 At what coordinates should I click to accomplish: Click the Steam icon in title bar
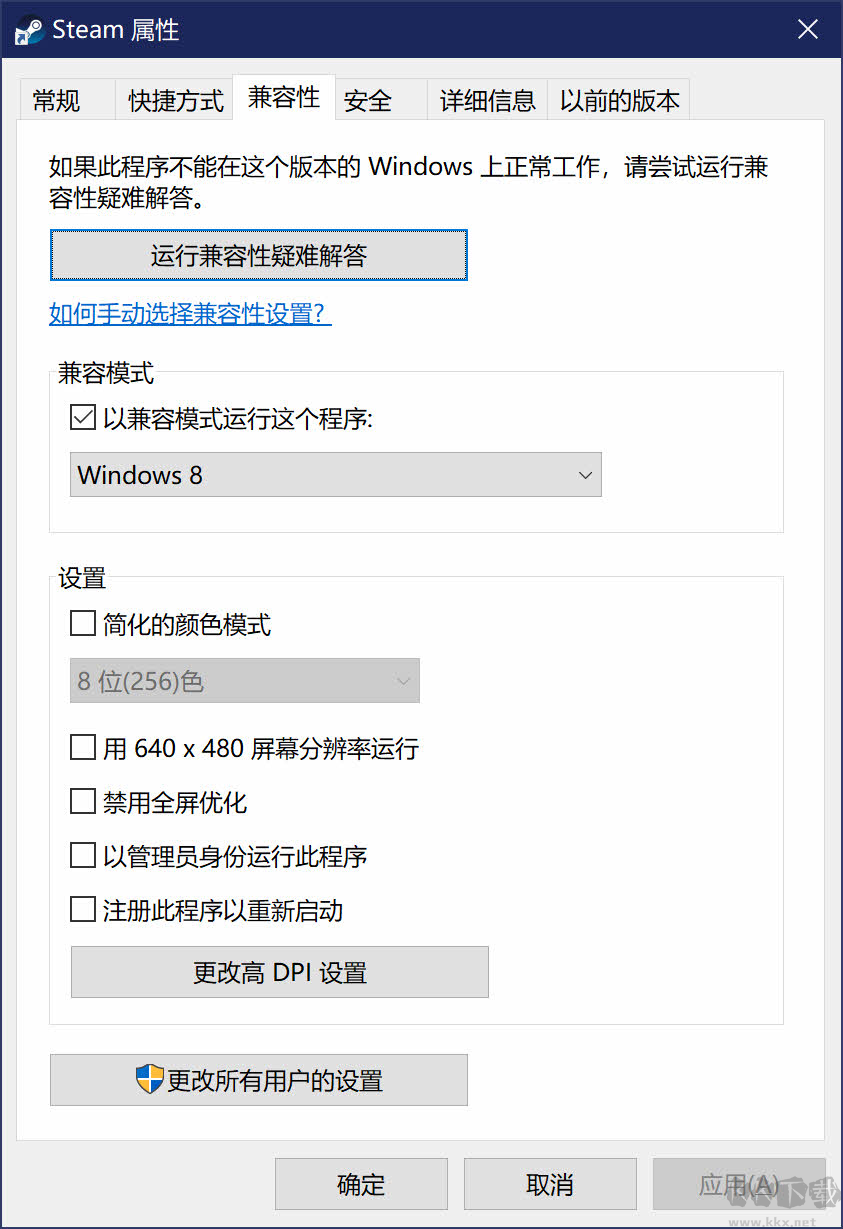click(28, 31)
